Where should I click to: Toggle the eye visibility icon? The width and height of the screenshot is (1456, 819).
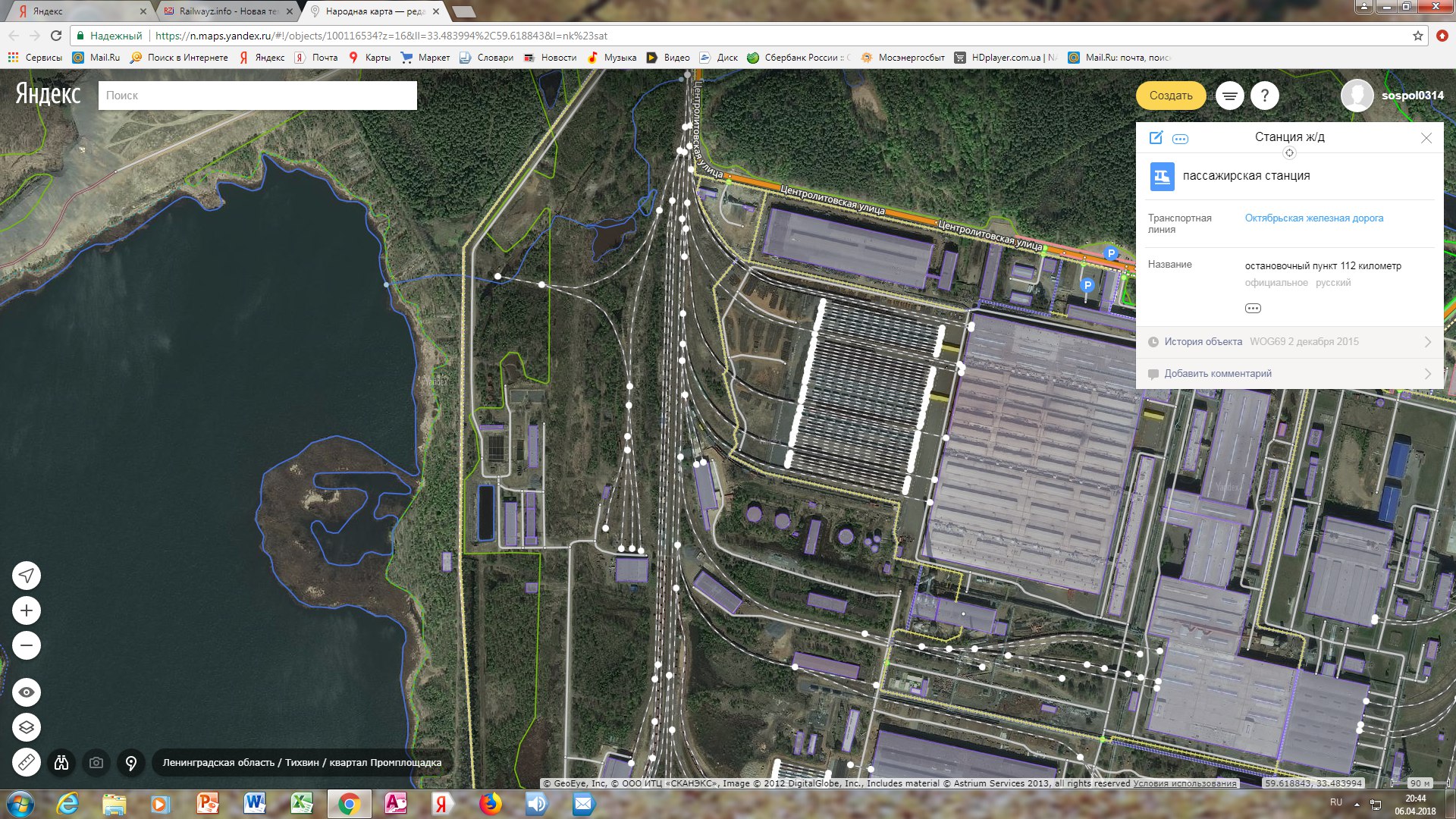[x=27, y=692]
